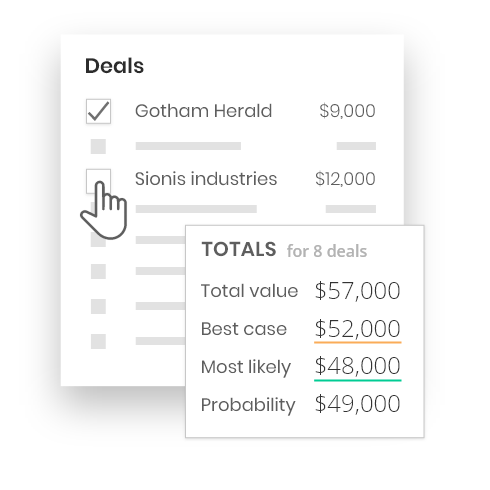Select the Probability $49,000 figure
This screenshot has width=490, height=490.
pos(357,404)
